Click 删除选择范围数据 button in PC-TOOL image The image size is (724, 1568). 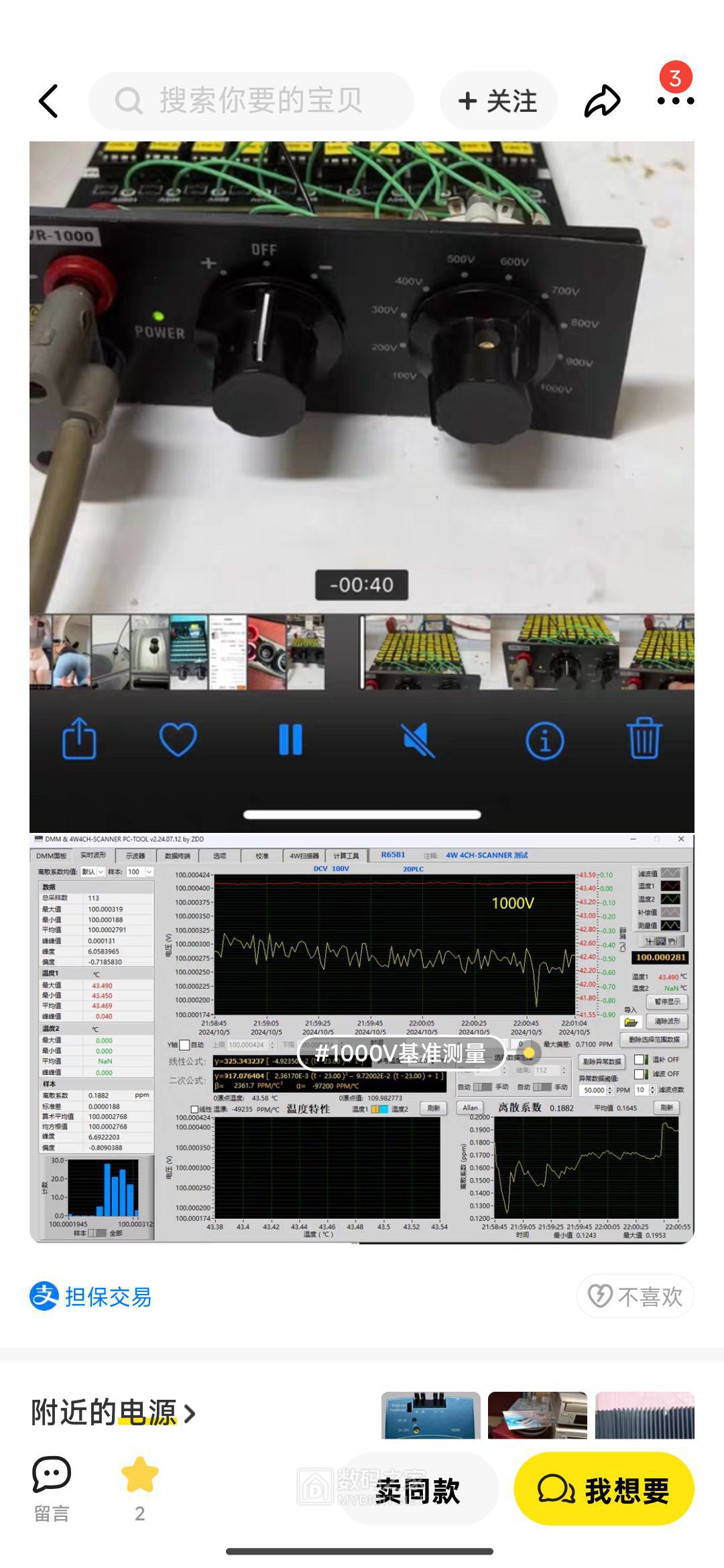(x=654, y=1039)
